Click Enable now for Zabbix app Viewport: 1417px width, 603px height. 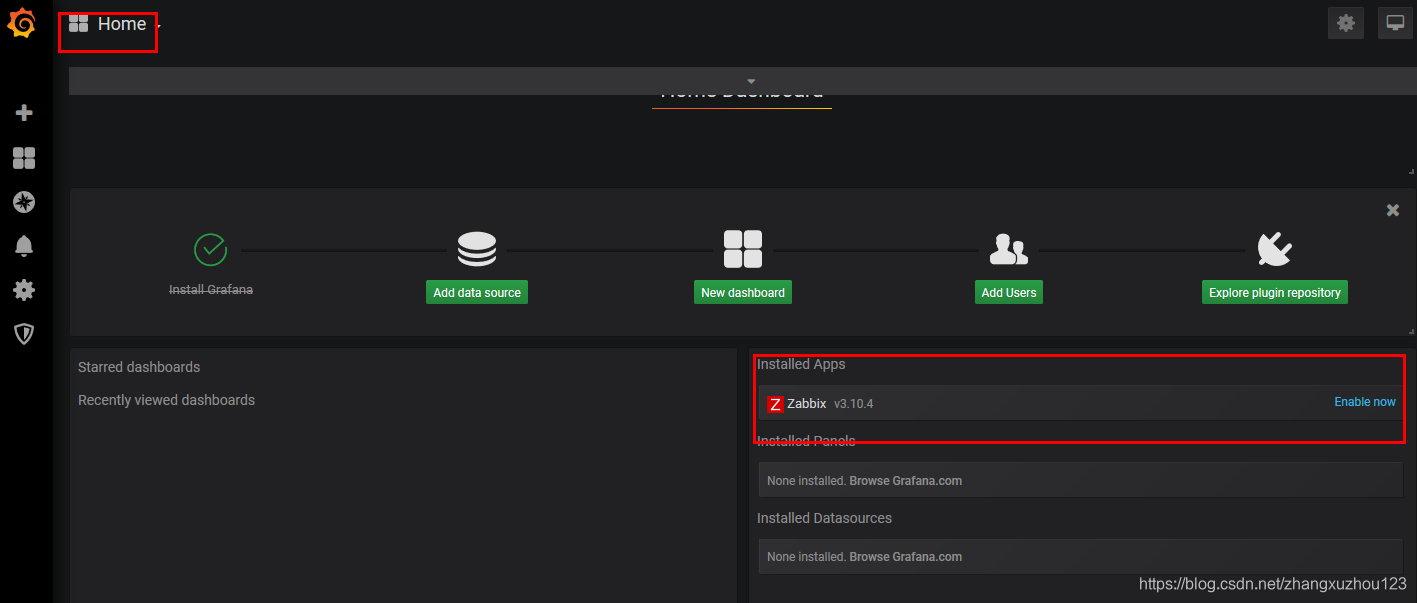click(1365, 402)
